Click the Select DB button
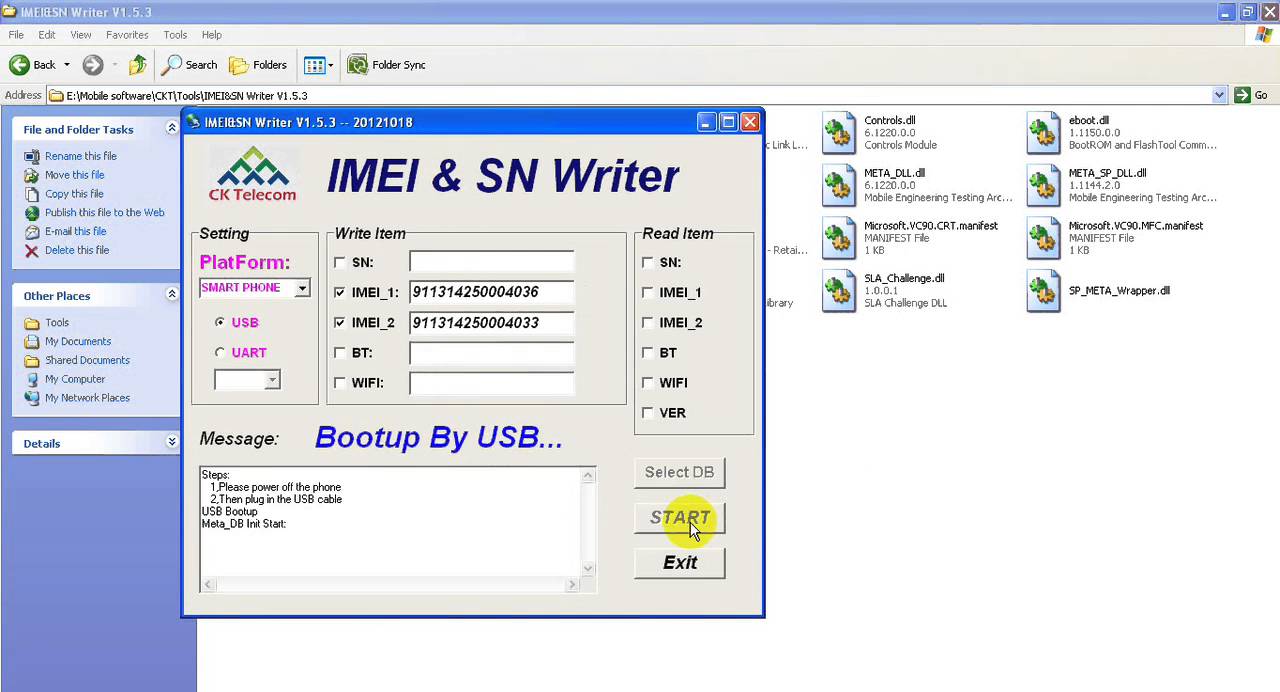Screen dimensions: 1280x692 click(x=680, y=472)
